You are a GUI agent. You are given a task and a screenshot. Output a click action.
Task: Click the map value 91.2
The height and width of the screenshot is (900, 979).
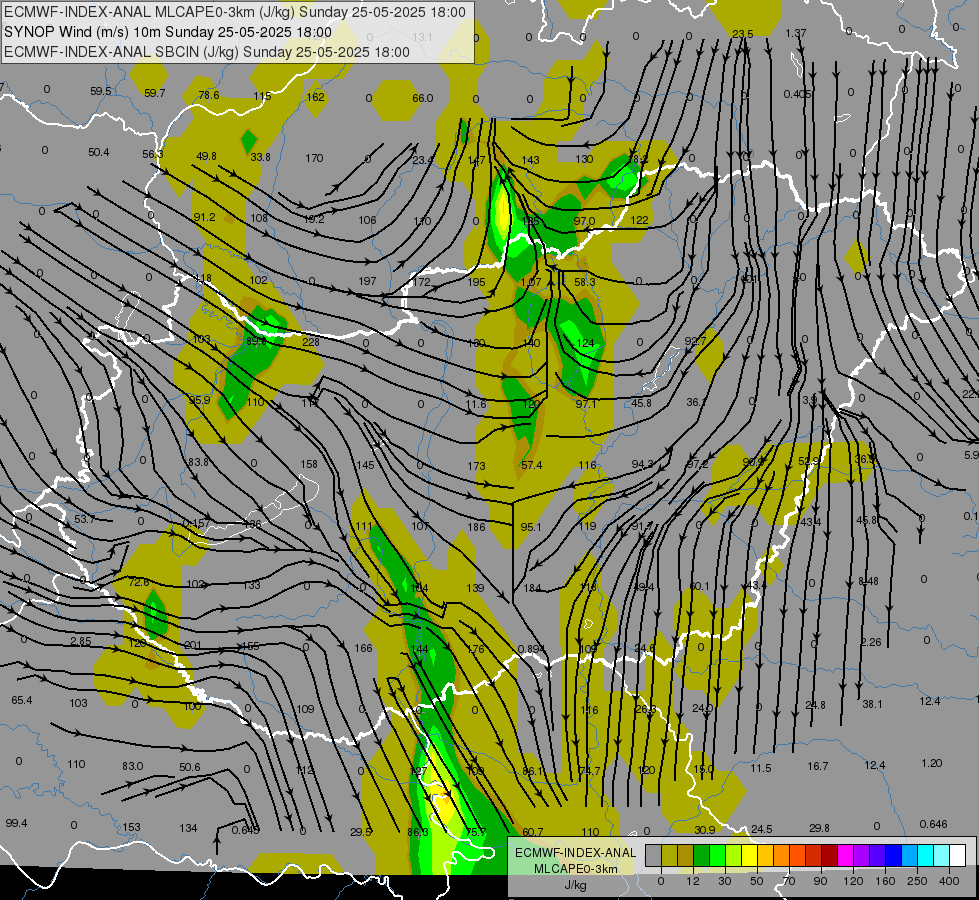pos(204,217)
